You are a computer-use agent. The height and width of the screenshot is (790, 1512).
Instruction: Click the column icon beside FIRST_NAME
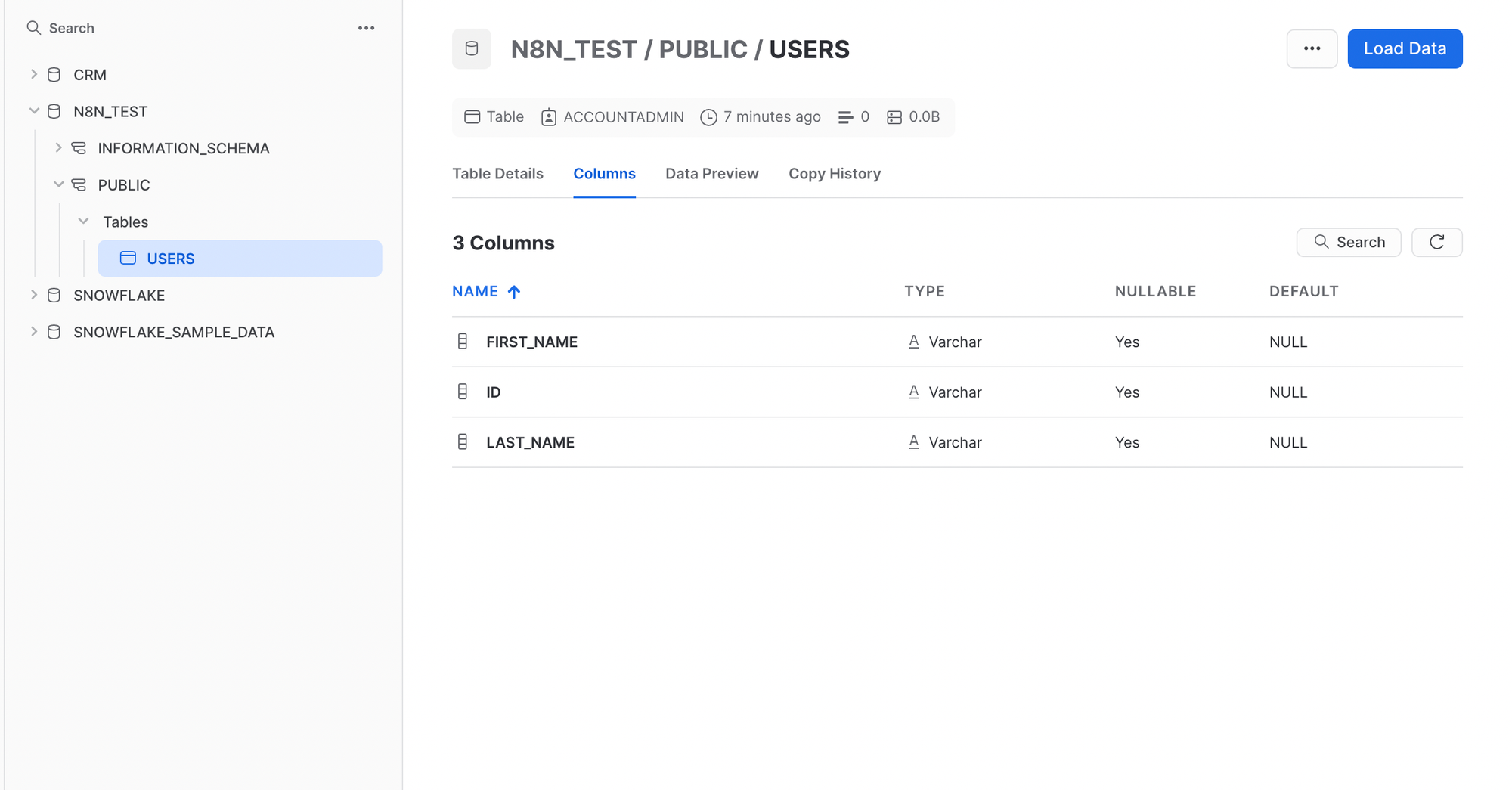click(x=462, y=341)
